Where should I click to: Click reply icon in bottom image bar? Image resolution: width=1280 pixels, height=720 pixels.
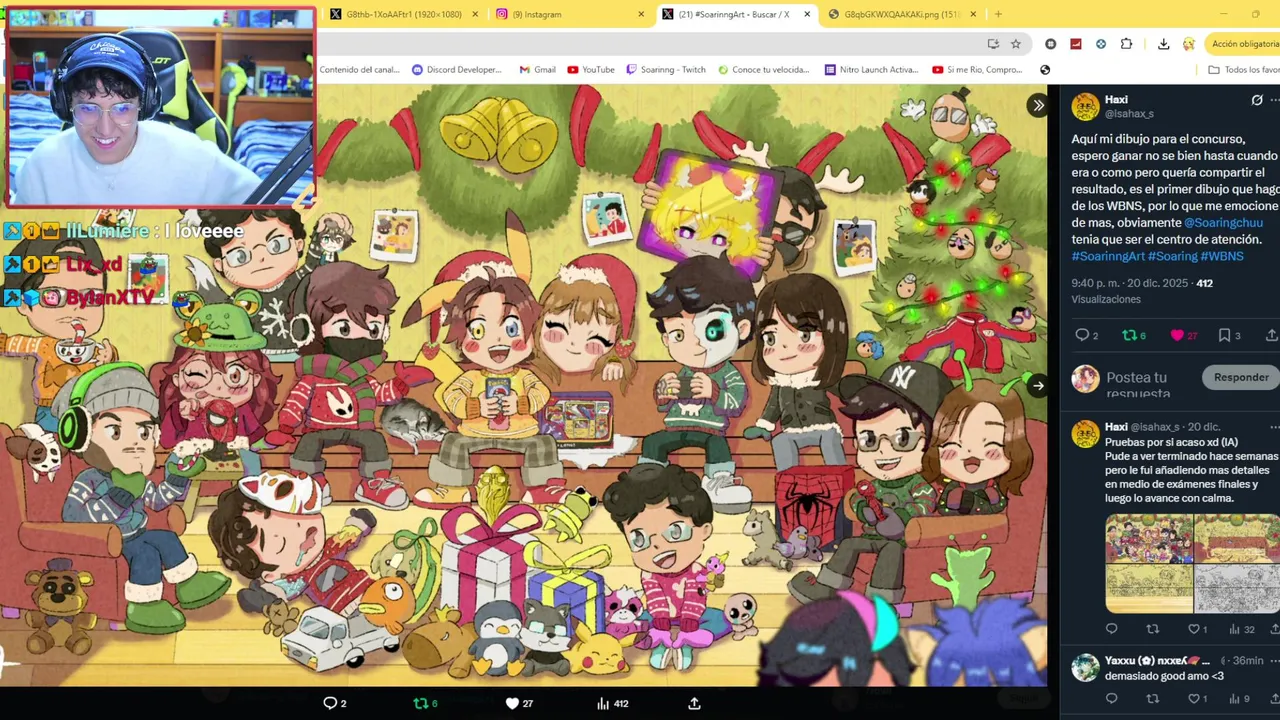click(330, 703)
